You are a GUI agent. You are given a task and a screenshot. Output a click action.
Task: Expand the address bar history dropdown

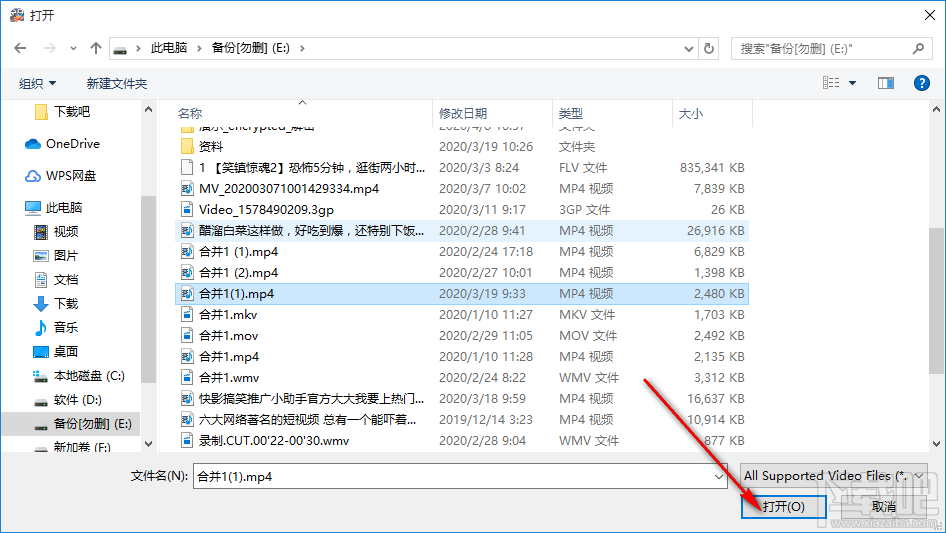pyautogui.click(x=688, y=49)
